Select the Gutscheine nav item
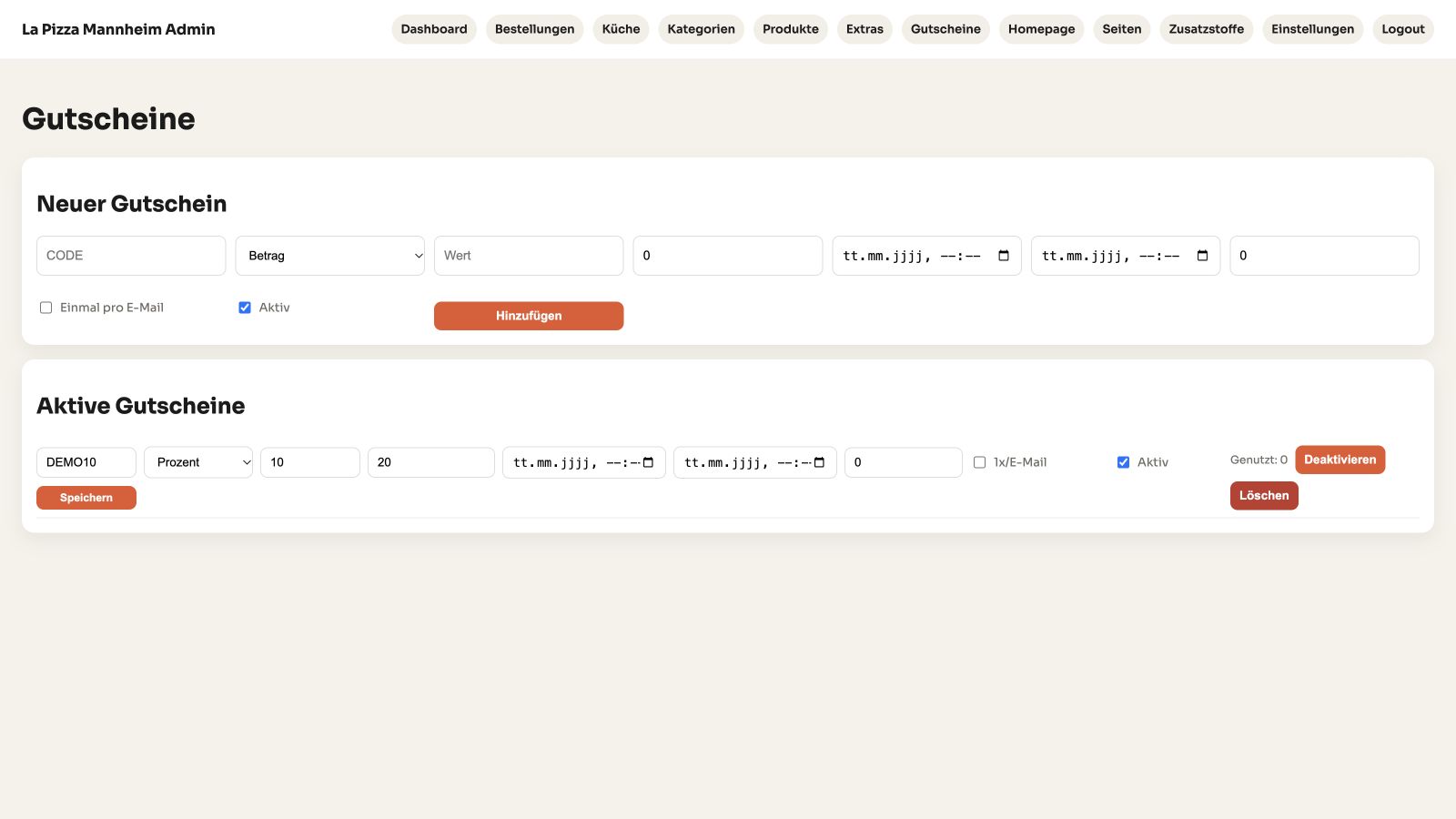This screenshot has height=819, width=1456. (945, 29)
